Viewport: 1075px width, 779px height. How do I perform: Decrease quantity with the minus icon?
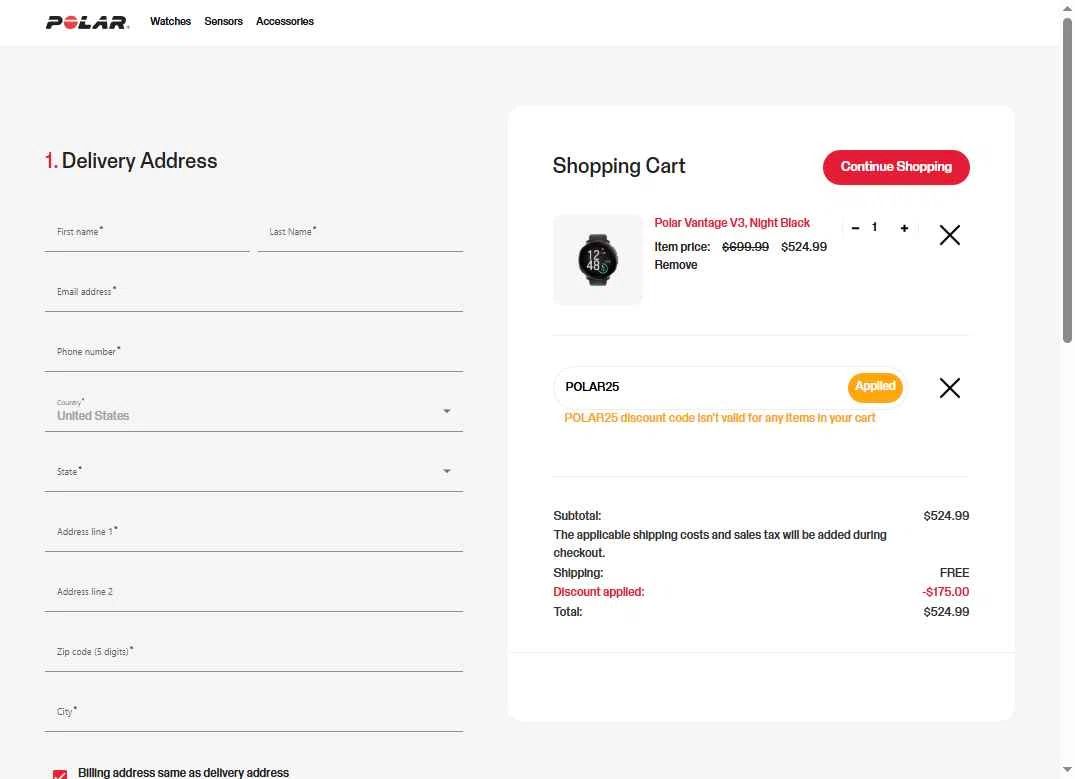pos(855,228)
